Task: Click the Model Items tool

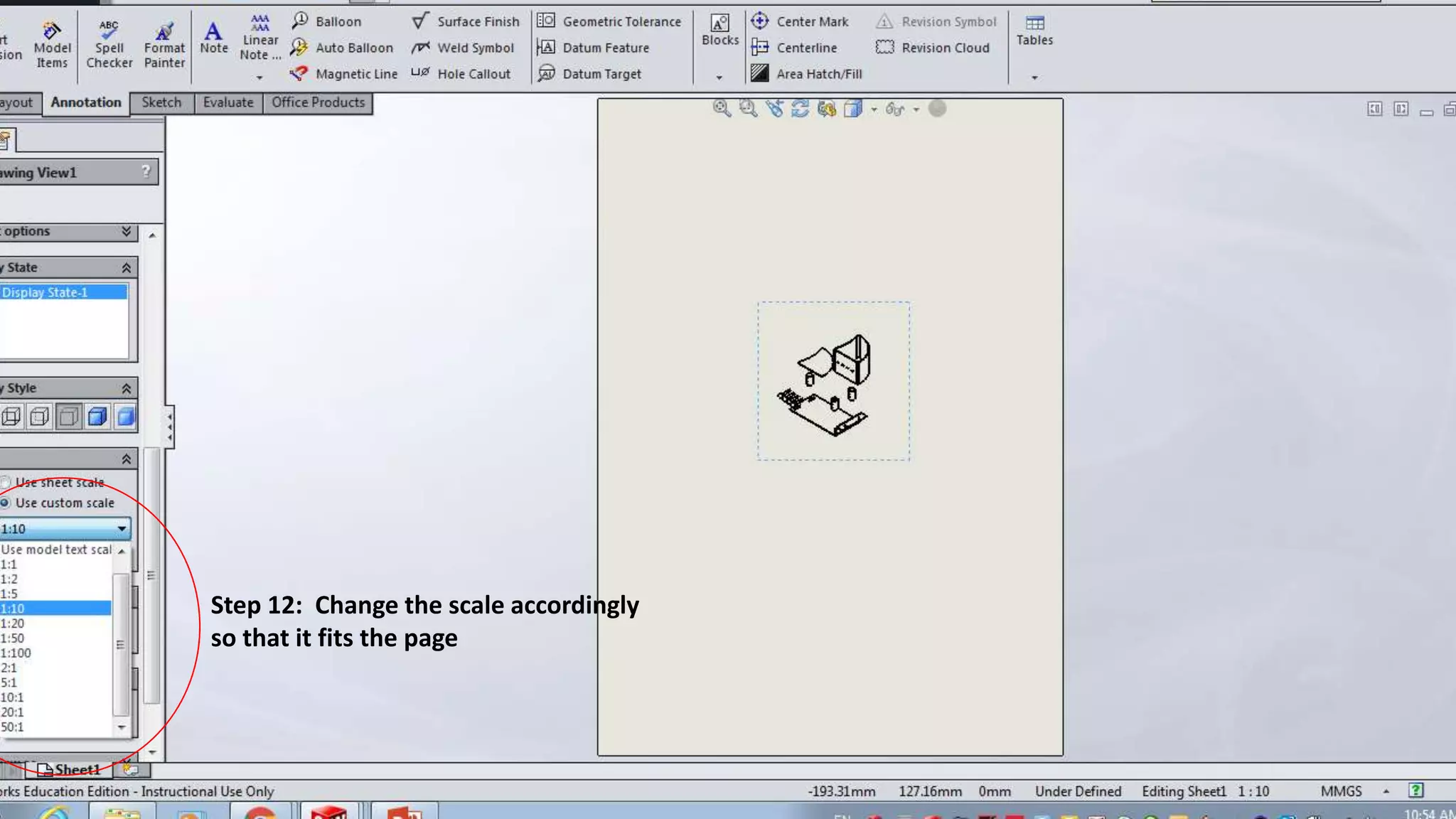Action: point(52,44)
